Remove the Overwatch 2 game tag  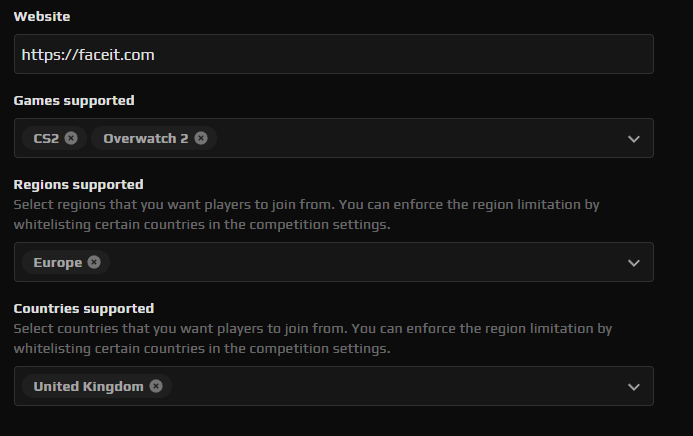201,138
